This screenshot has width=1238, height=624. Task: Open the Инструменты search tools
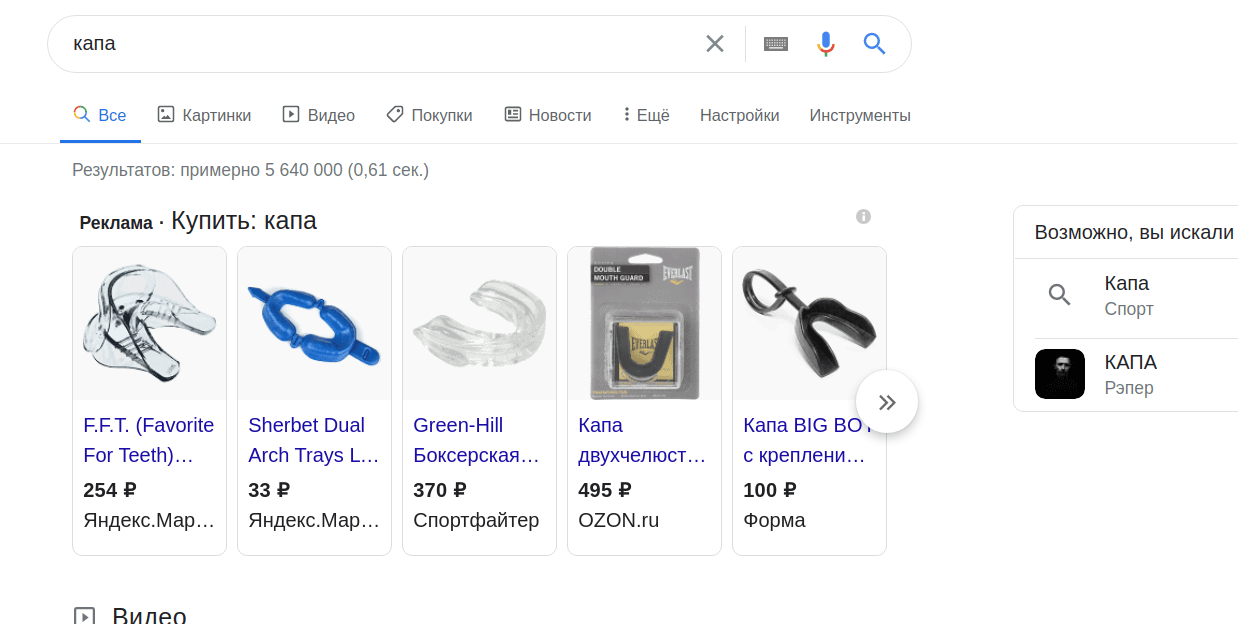click(860, 115)
